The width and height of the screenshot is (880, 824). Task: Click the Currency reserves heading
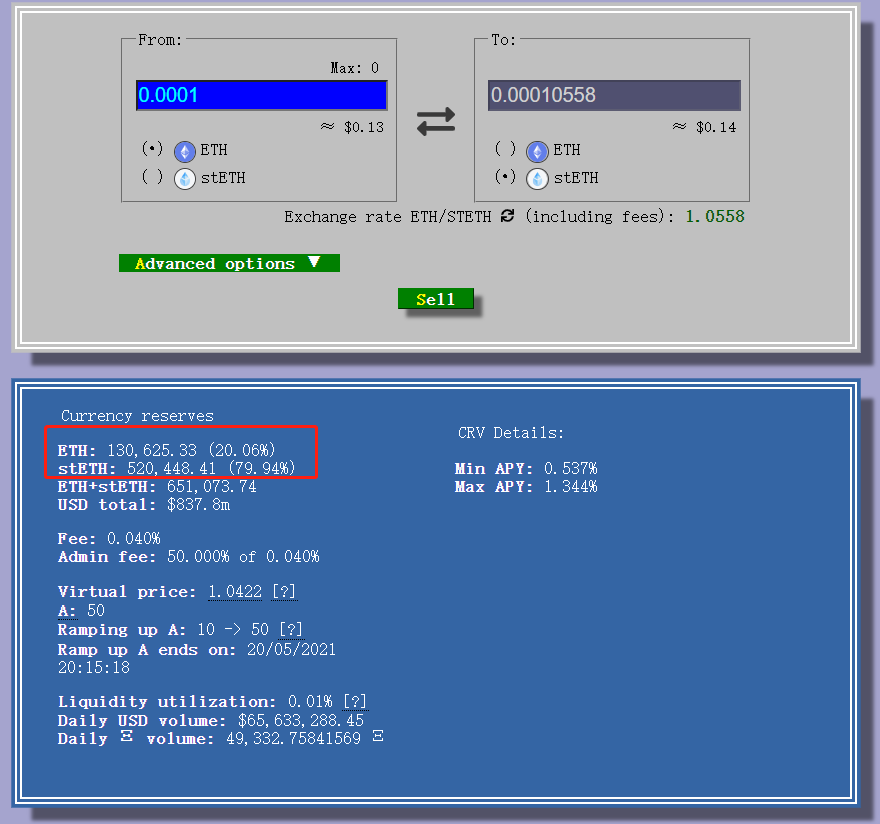click(x=138, y=416)
